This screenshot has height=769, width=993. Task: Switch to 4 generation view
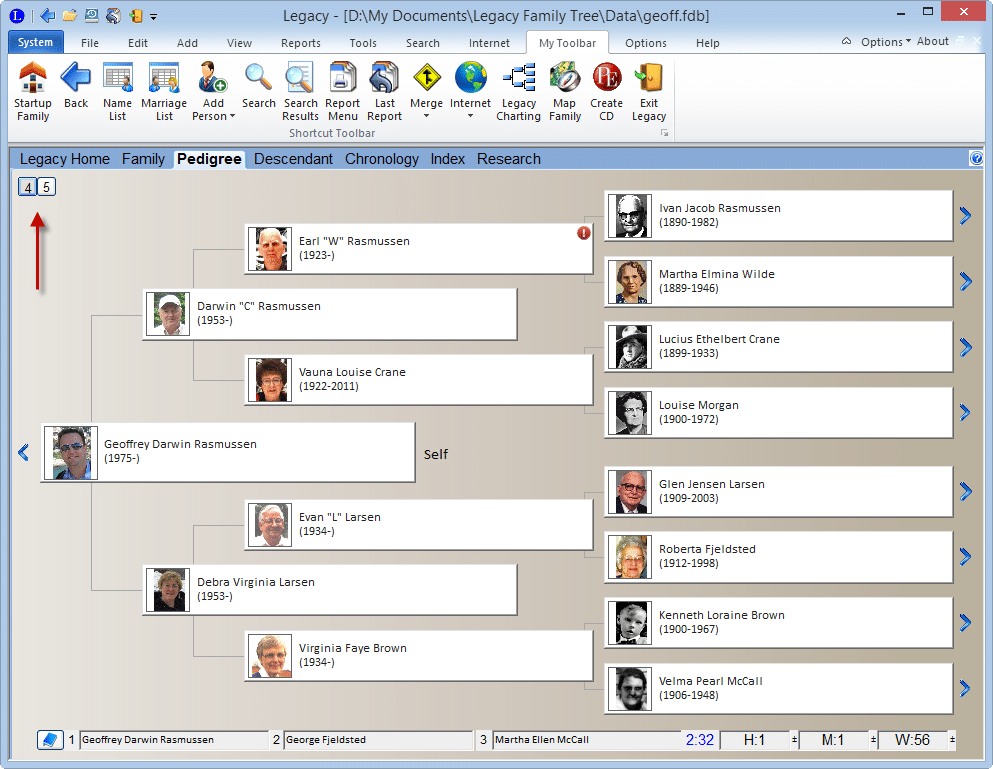pos(27,187)
